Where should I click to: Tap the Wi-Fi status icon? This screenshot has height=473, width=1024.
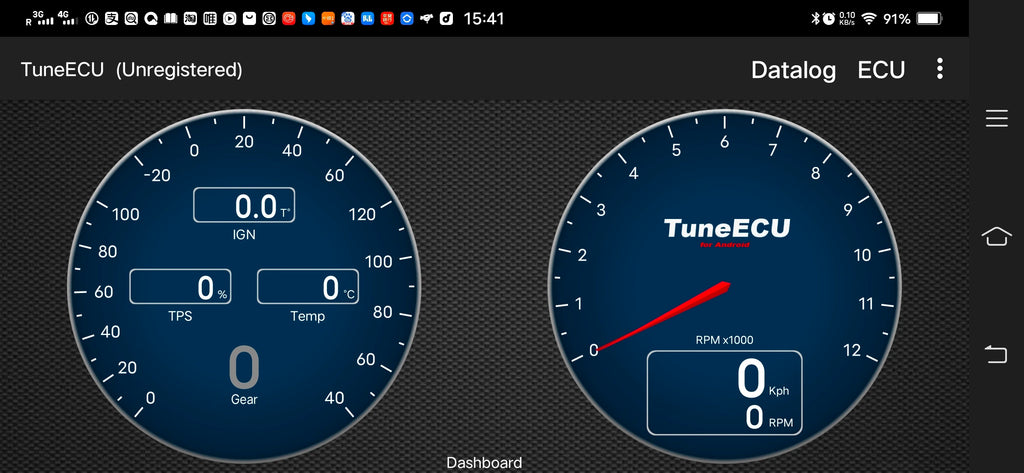tap(869, 19)
